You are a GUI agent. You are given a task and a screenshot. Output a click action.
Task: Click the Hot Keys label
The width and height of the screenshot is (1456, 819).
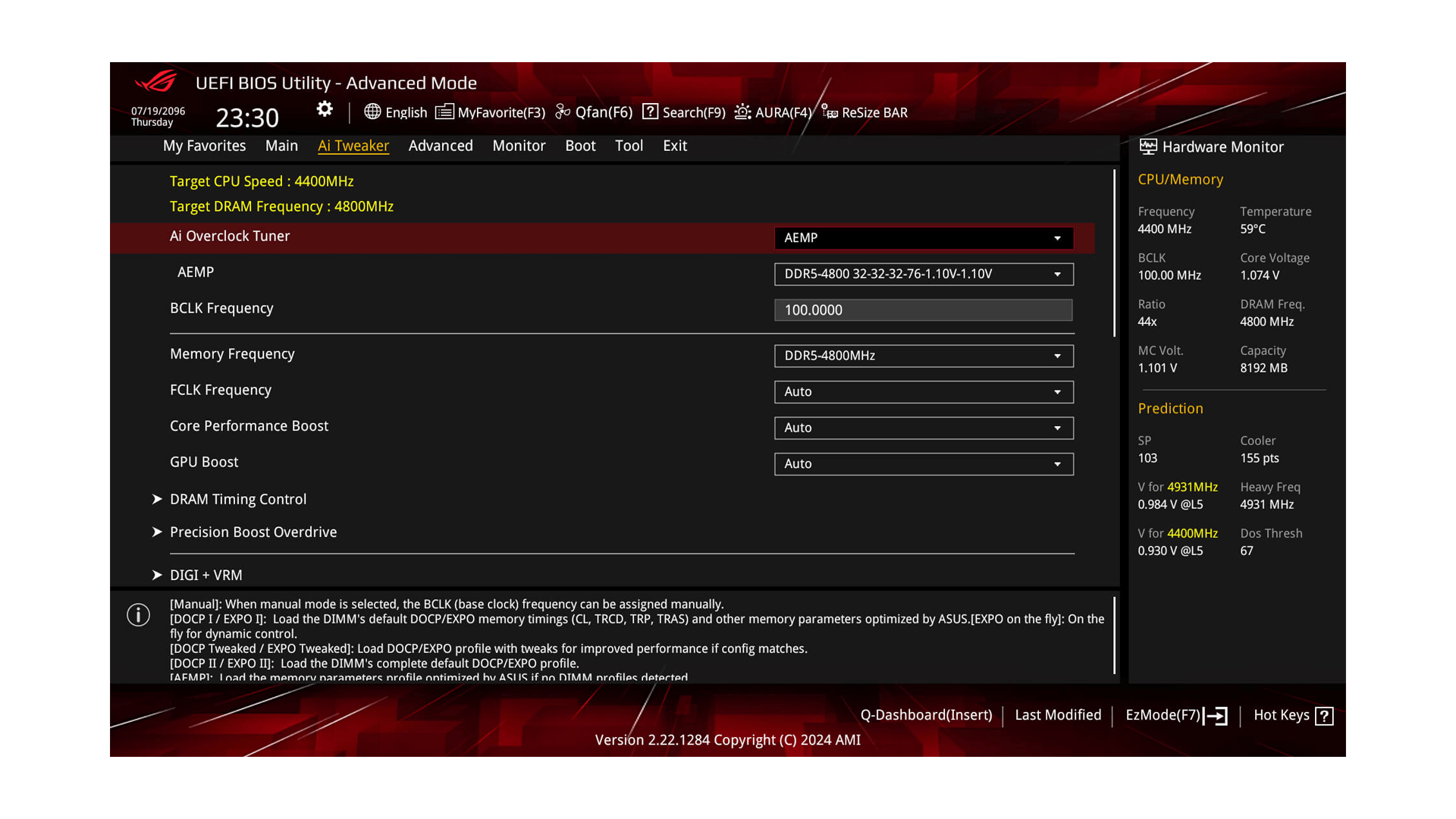click(1282, 715)
